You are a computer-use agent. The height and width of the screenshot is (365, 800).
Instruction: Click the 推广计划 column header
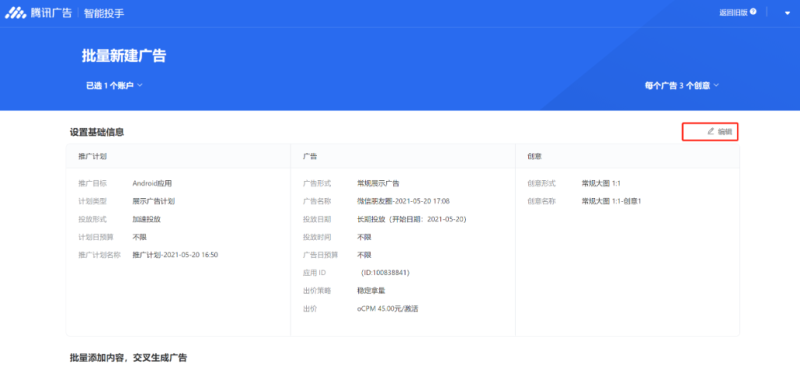(92, 157)
